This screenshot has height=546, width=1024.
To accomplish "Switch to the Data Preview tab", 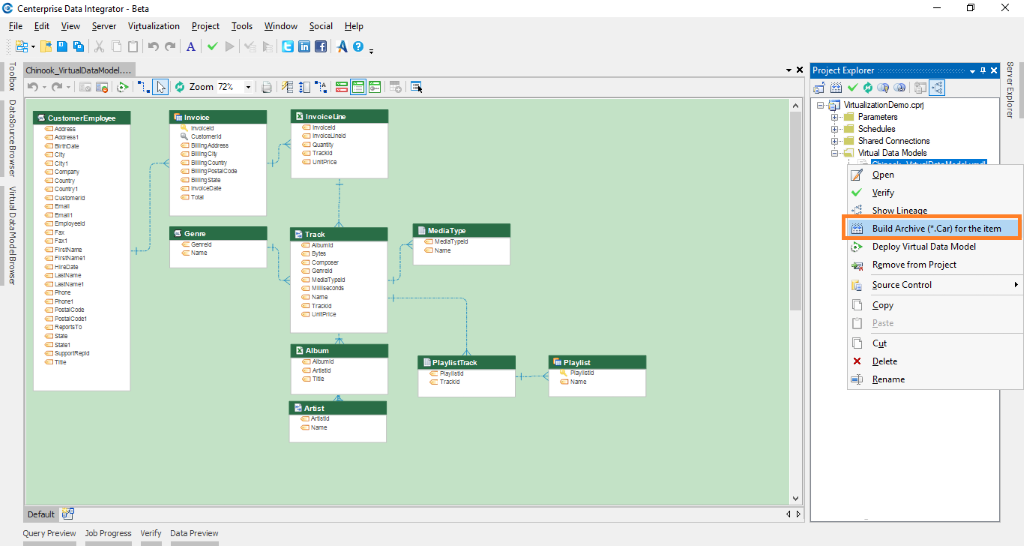I will [194, 533].
